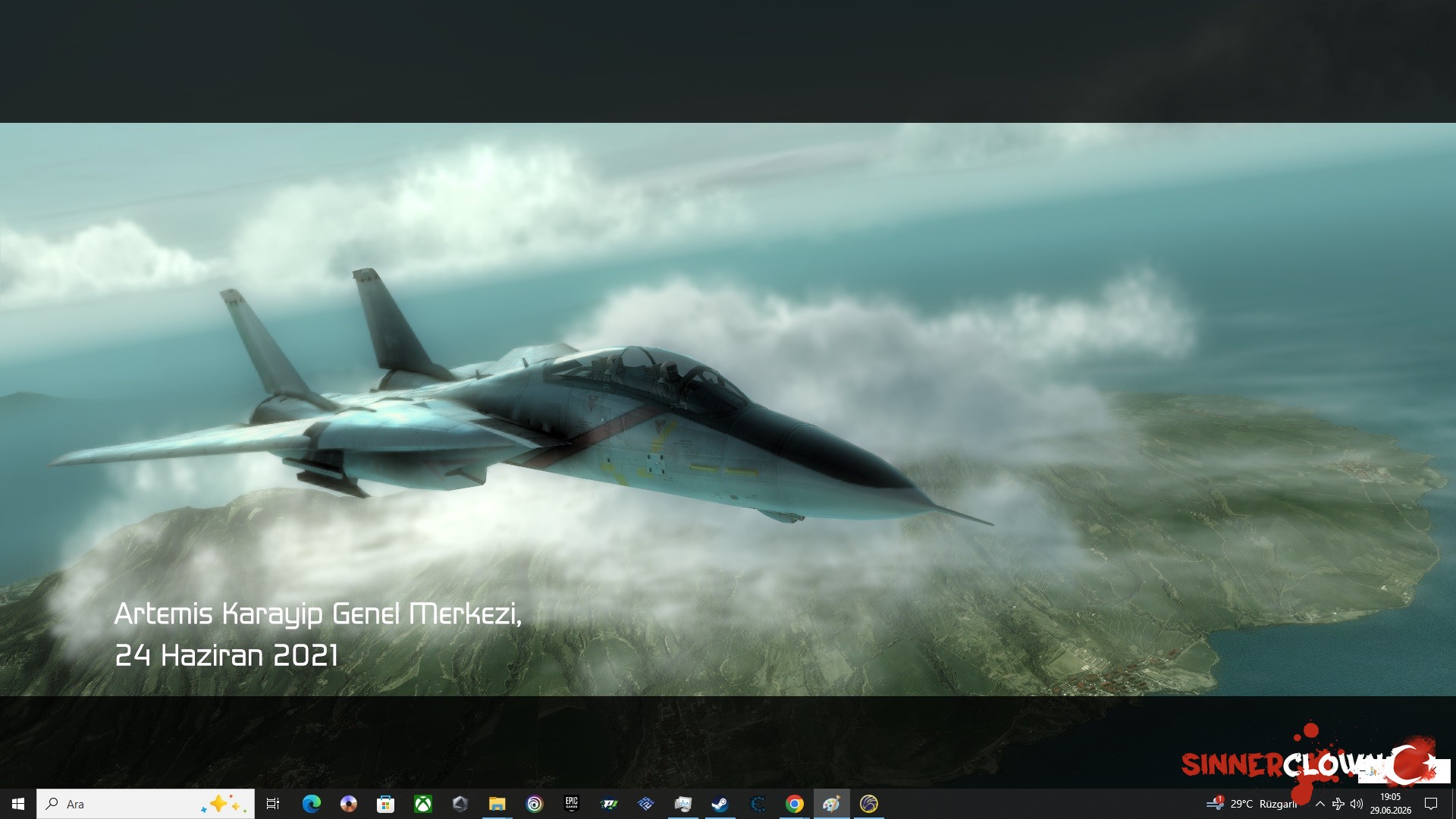Launch Google Chrome from the taskbar
This screenshot has width=1456, height=819.
(795, 804)
